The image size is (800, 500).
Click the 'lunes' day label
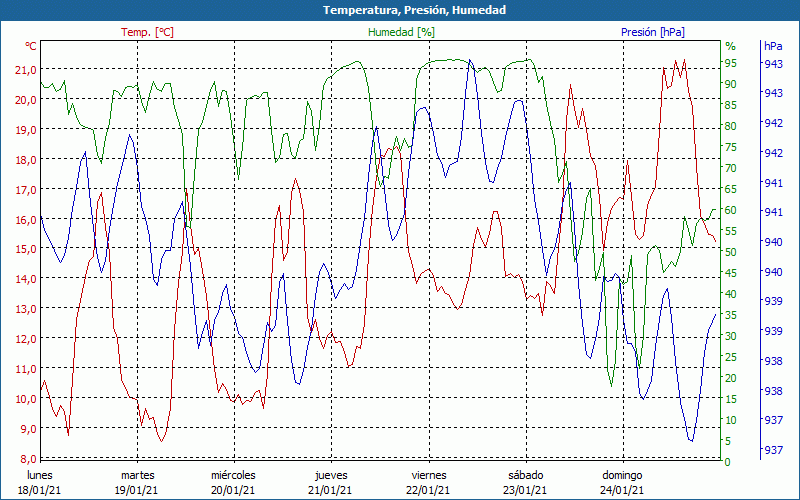click(40, 476)
